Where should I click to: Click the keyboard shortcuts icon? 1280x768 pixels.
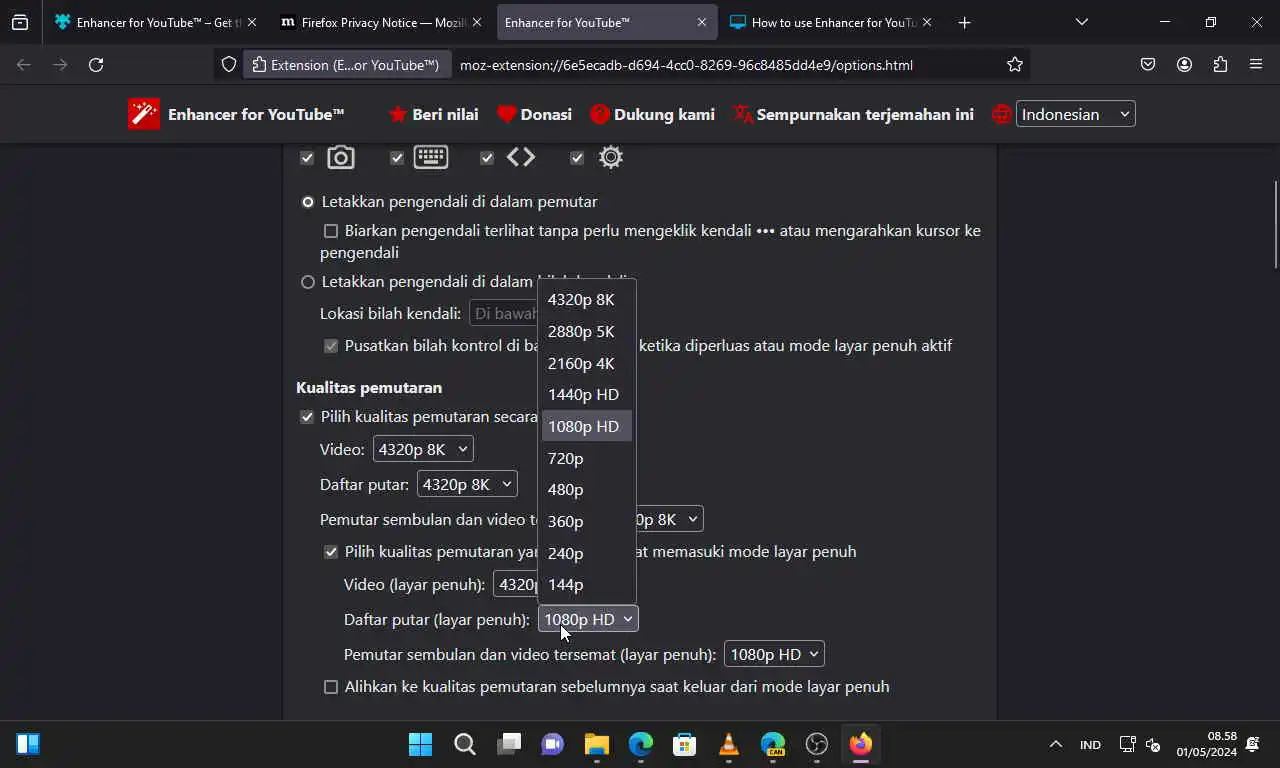(431, 157)
